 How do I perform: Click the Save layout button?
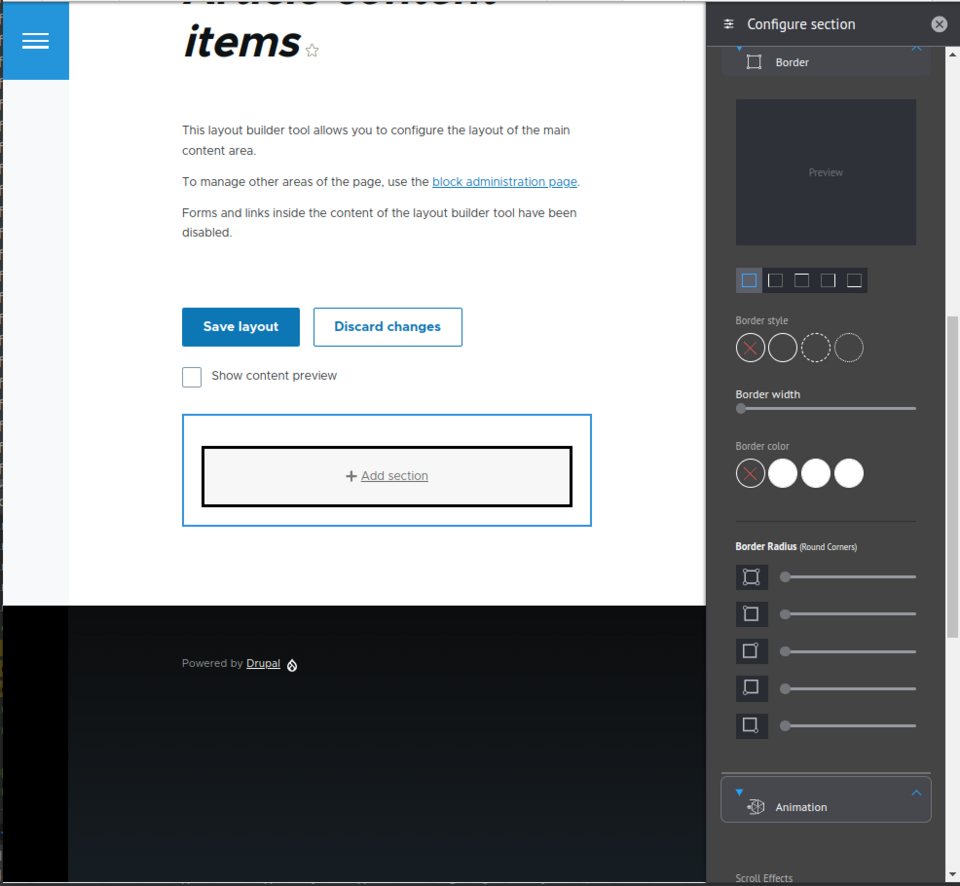click(x=241, y=327)
